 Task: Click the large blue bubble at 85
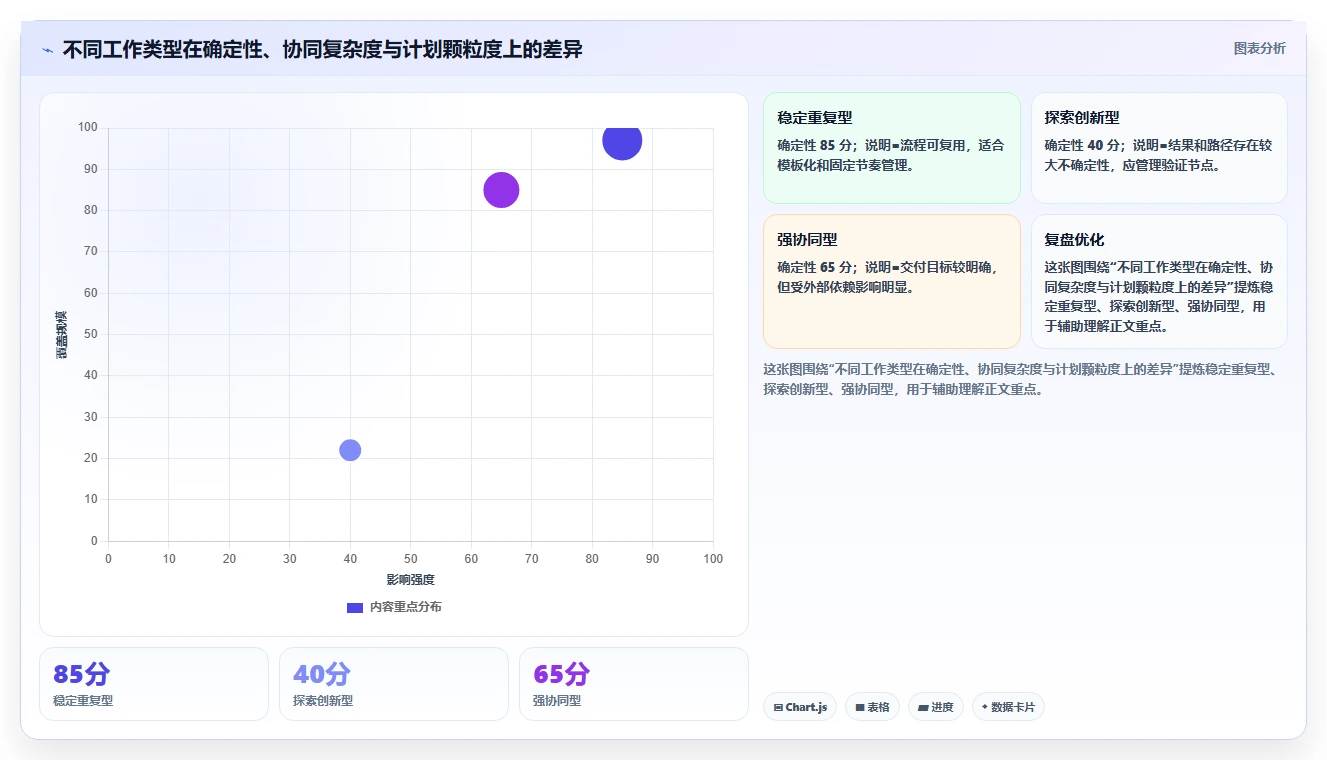coord(622,141)
